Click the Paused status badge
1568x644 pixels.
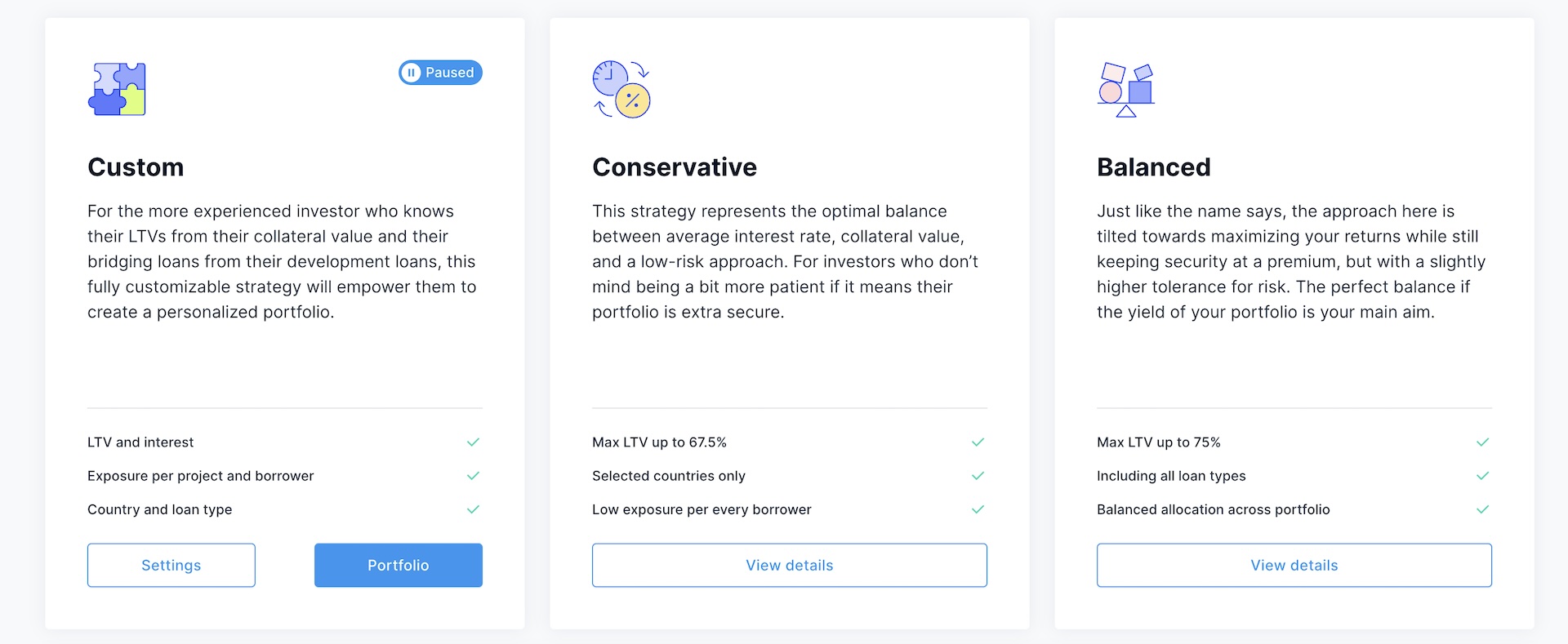click(440, 73)
